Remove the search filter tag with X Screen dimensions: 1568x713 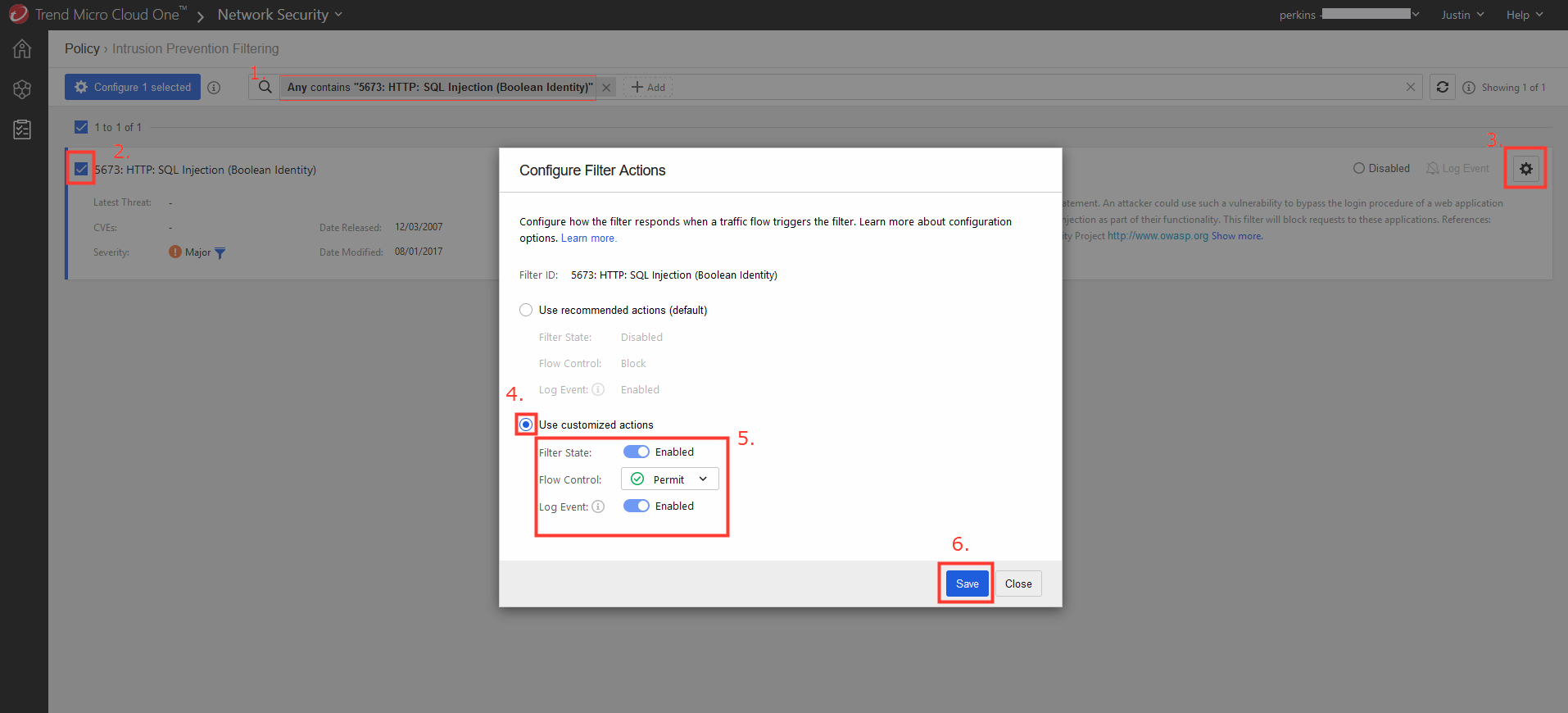coord(606,88)
